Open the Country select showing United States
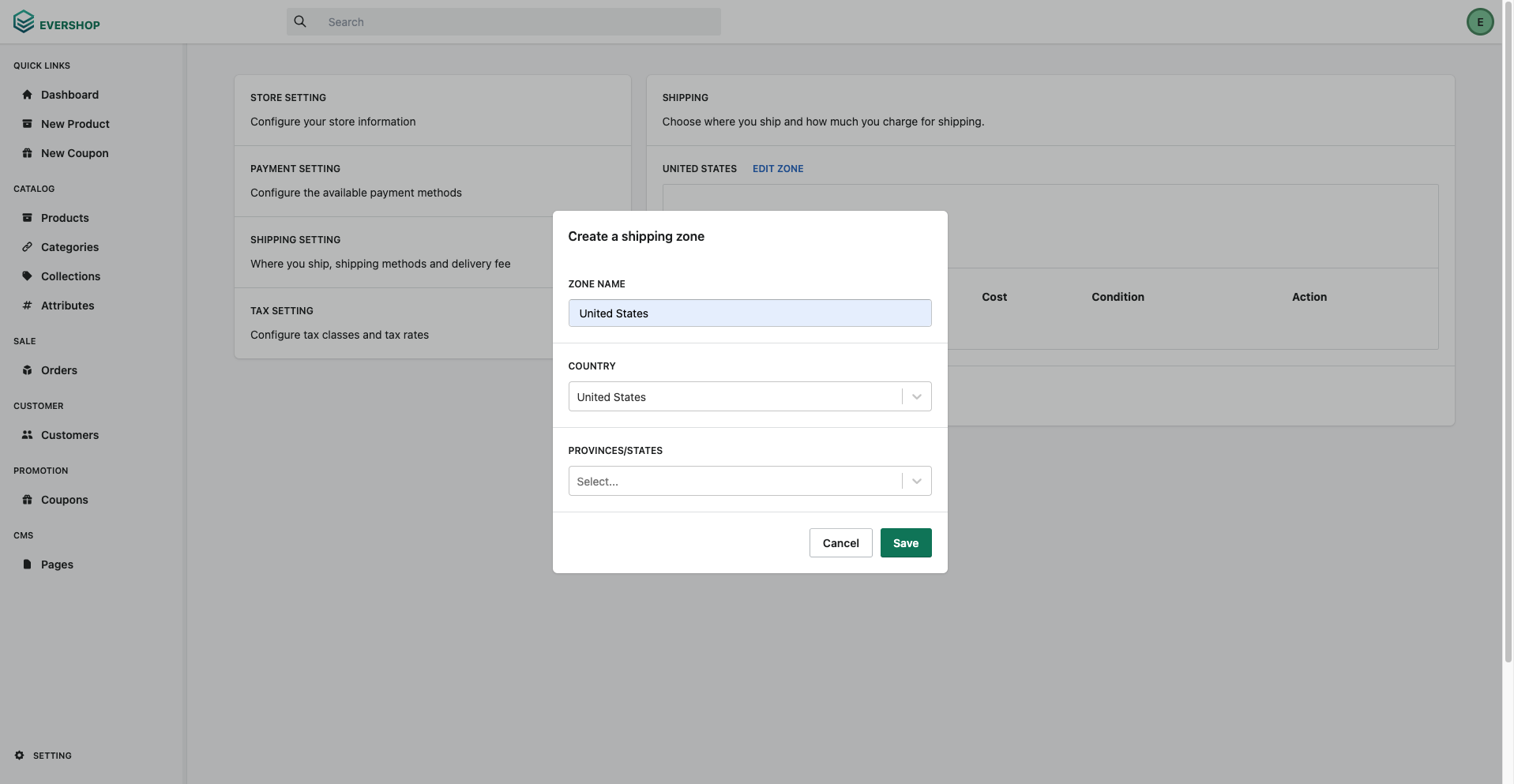Screen dimensions: 1514x784 coord(749,396)
